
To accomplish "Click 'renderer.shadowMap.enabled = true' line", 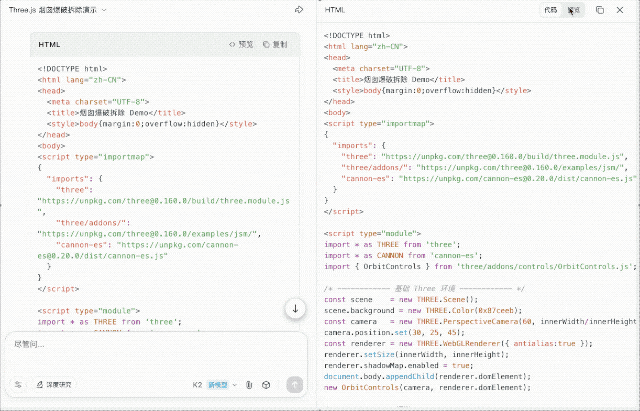I will 399,366.
